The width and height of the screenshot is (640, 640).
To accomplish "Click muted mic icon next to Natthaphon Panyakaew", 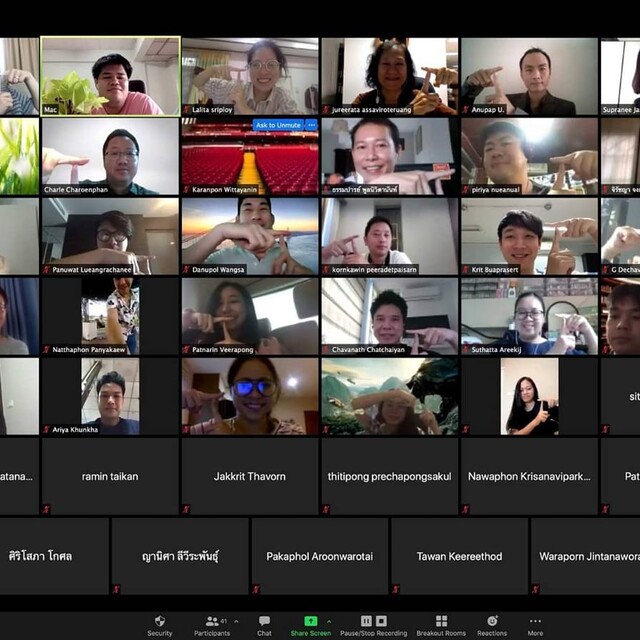I will click(47, 349).
